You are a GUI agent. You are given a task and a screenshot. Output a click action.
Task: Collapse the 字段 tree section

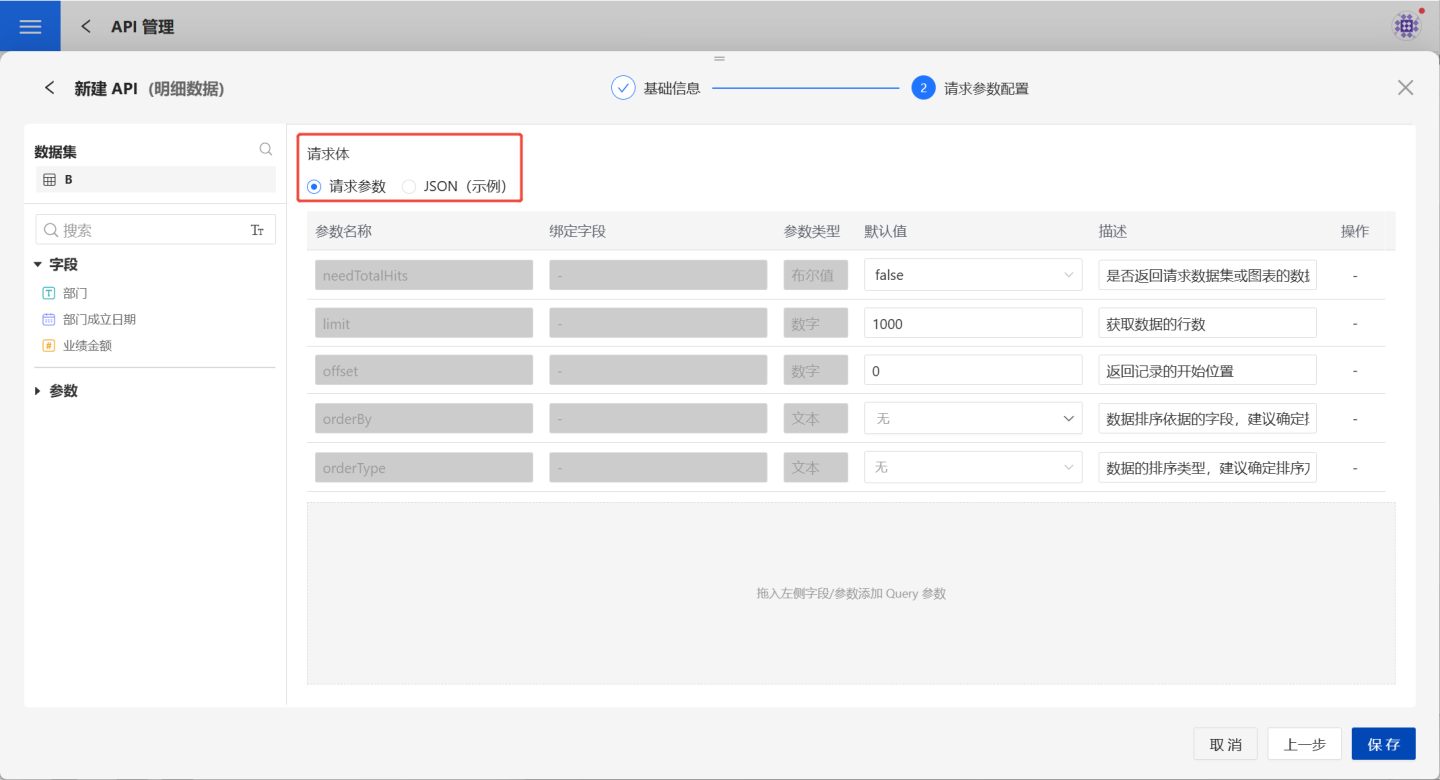pos(38,265)
